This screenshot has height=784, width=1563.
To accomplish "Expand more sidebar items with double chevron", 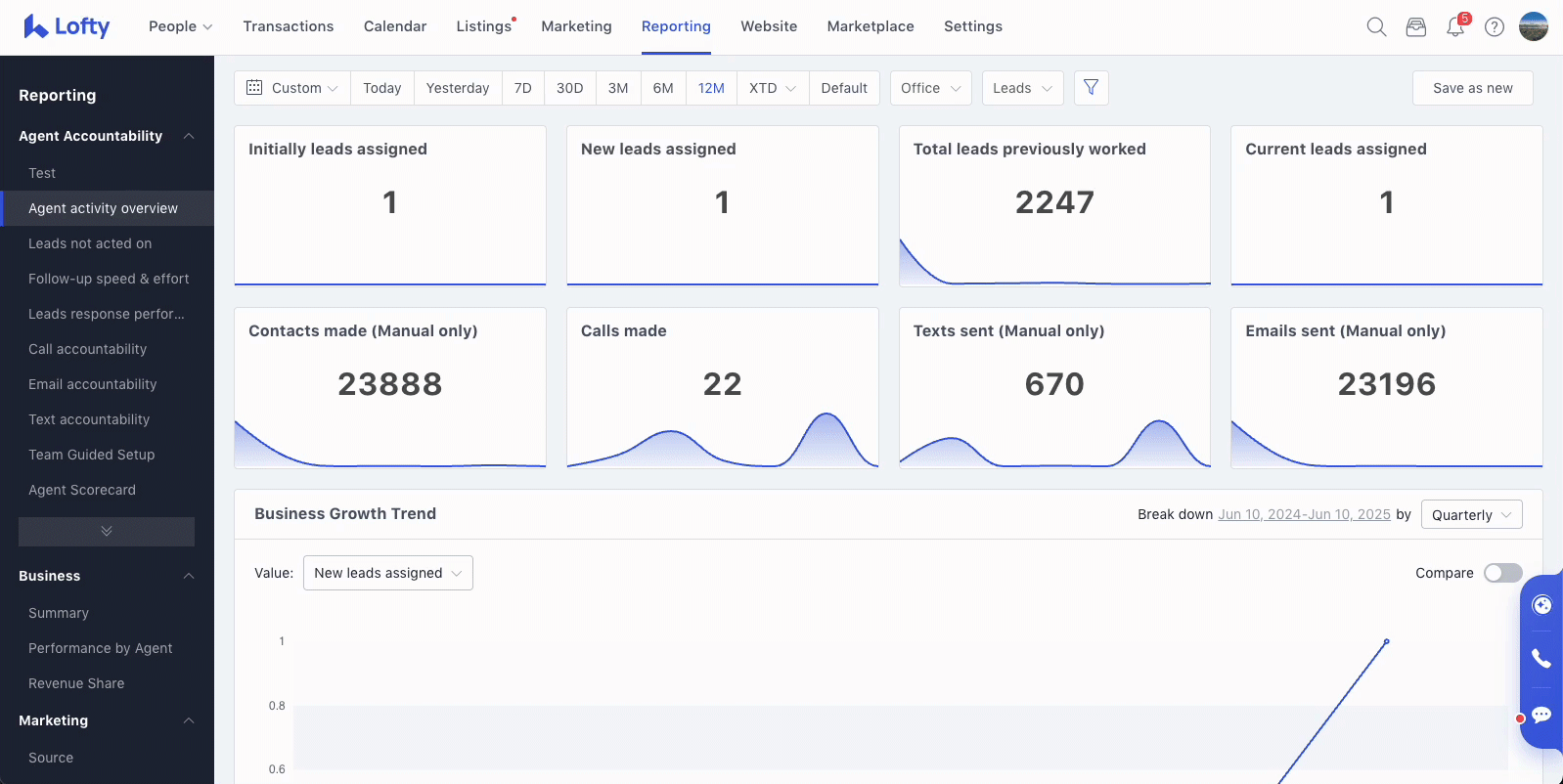I will (107, 531).
